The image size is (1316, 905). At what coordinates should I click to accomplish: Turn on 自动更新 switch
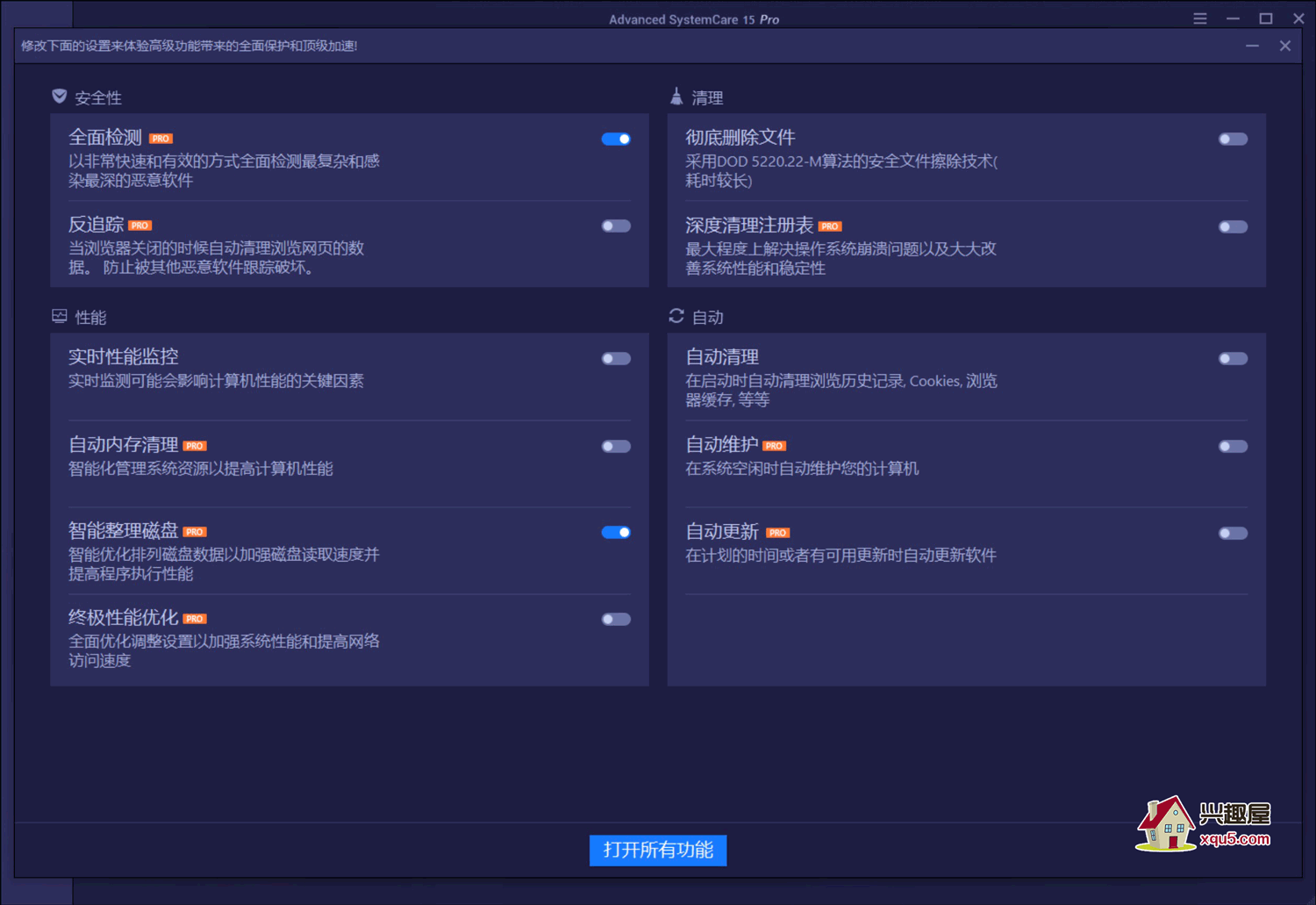coord(1233,533)
